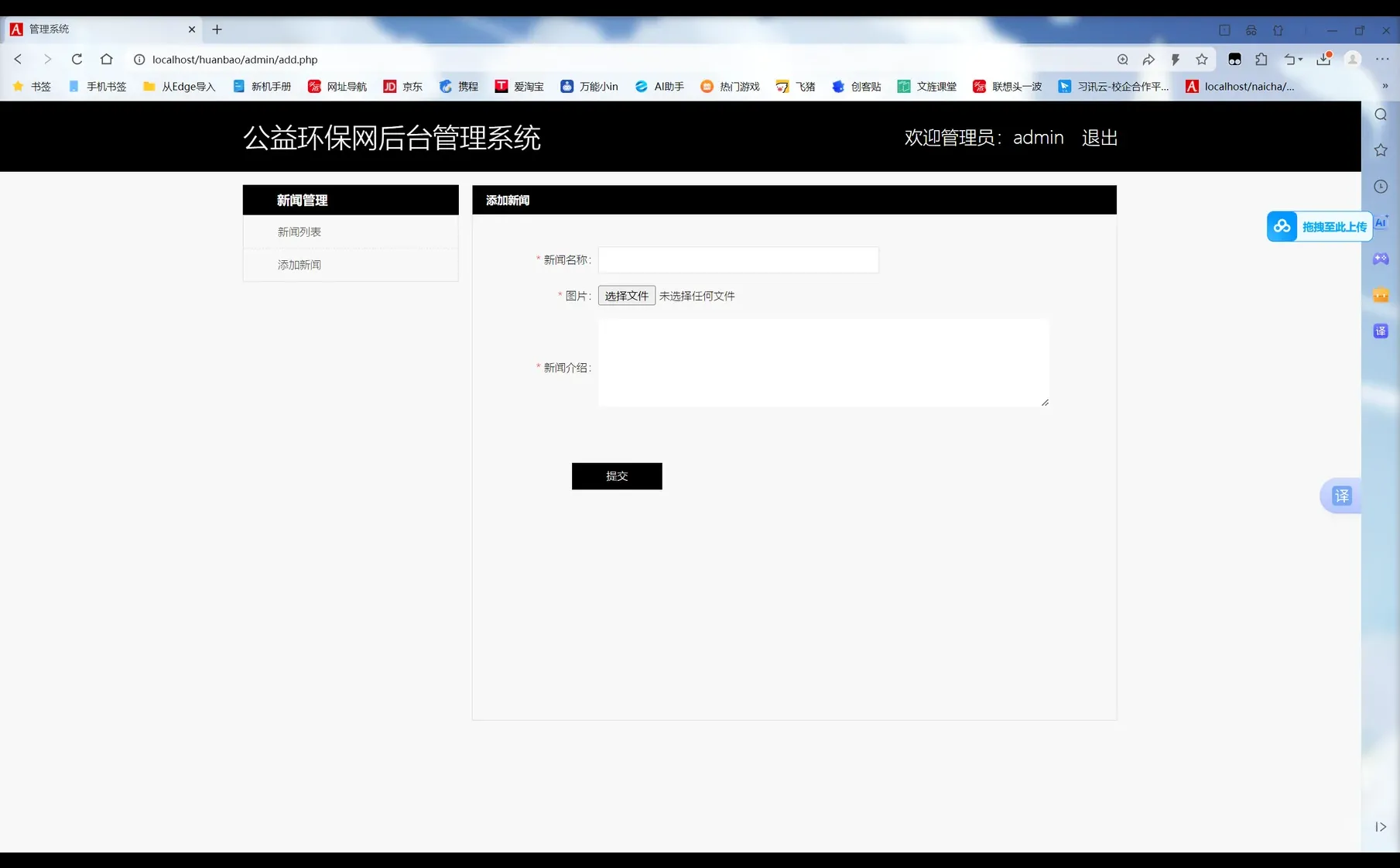1400x868 pixels.
Task: Submit the form with the 提交 button
Action: pos(616,475)
